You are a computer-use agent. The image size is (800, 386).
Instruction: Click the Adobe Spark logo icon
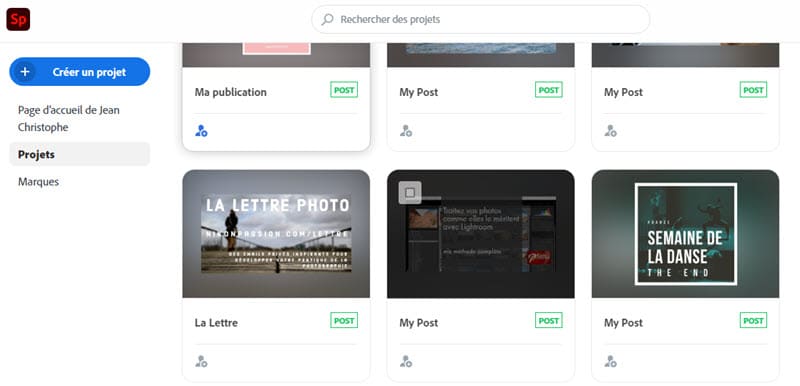[18, 19]
